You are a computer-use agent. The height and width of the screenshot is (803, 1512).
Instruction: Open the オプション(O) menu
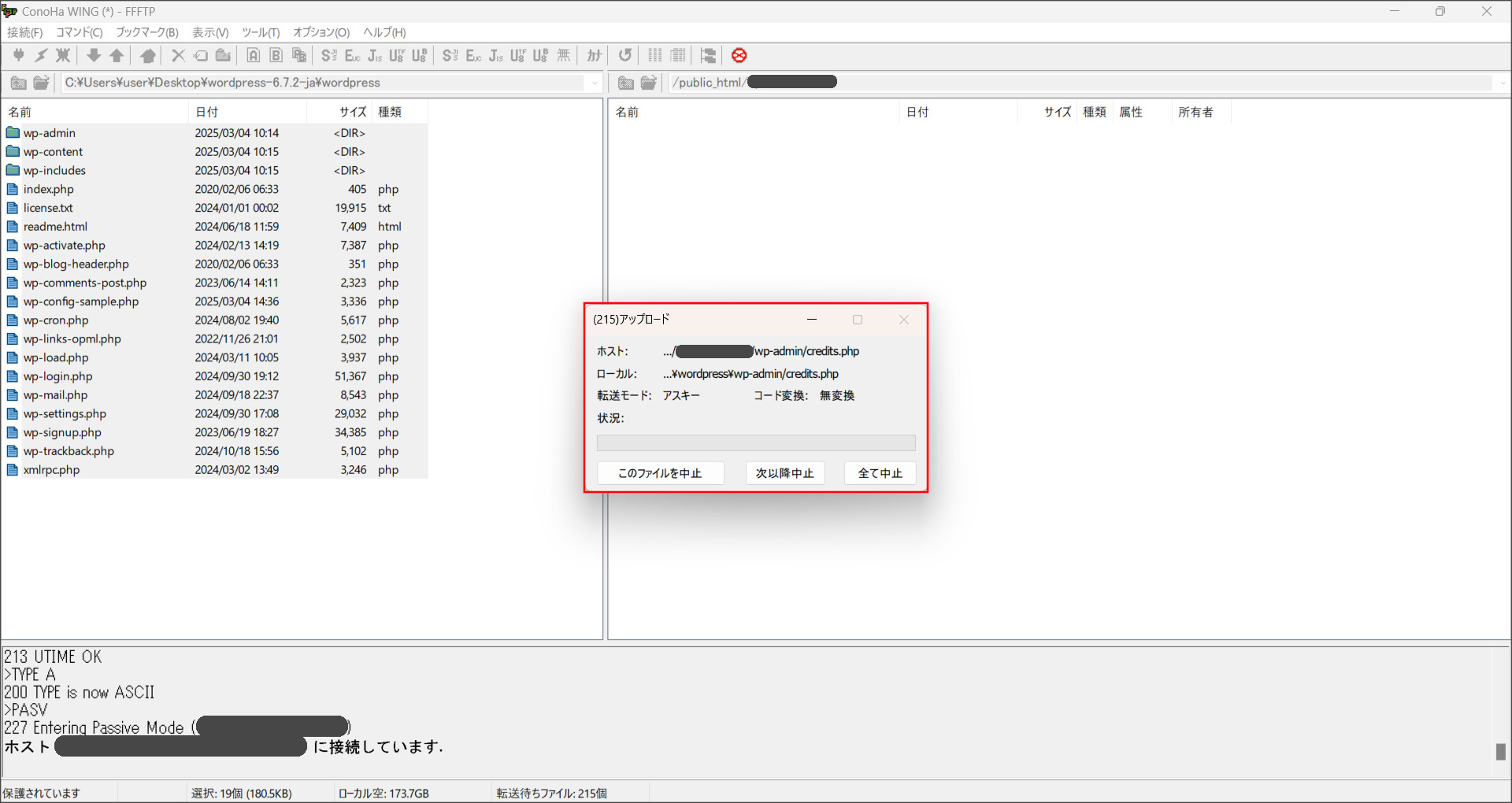coord(321,32)
